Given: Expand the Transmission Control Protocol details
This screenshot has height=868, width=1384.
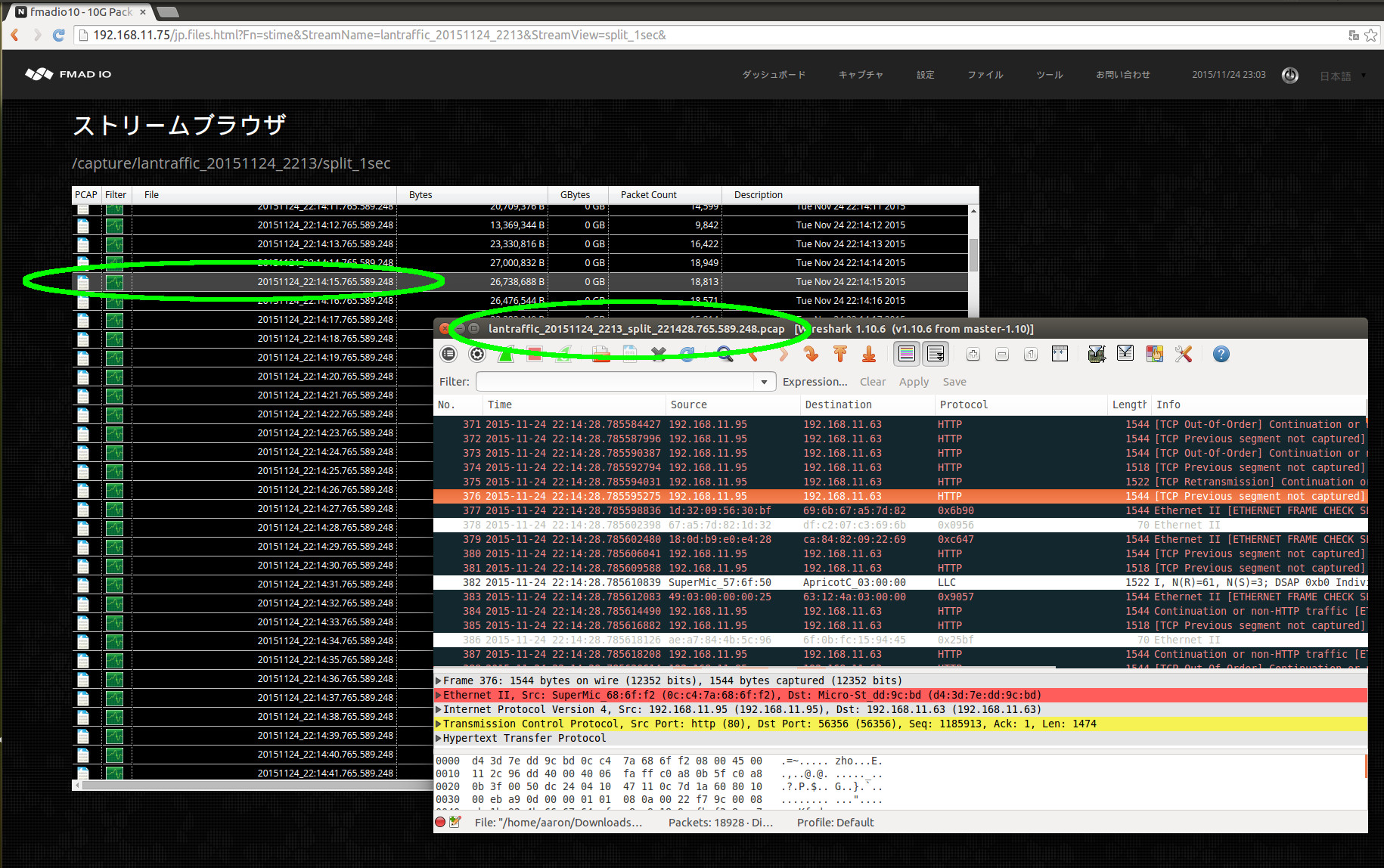Looking at the screenshot, I should [x=439, y=724].
